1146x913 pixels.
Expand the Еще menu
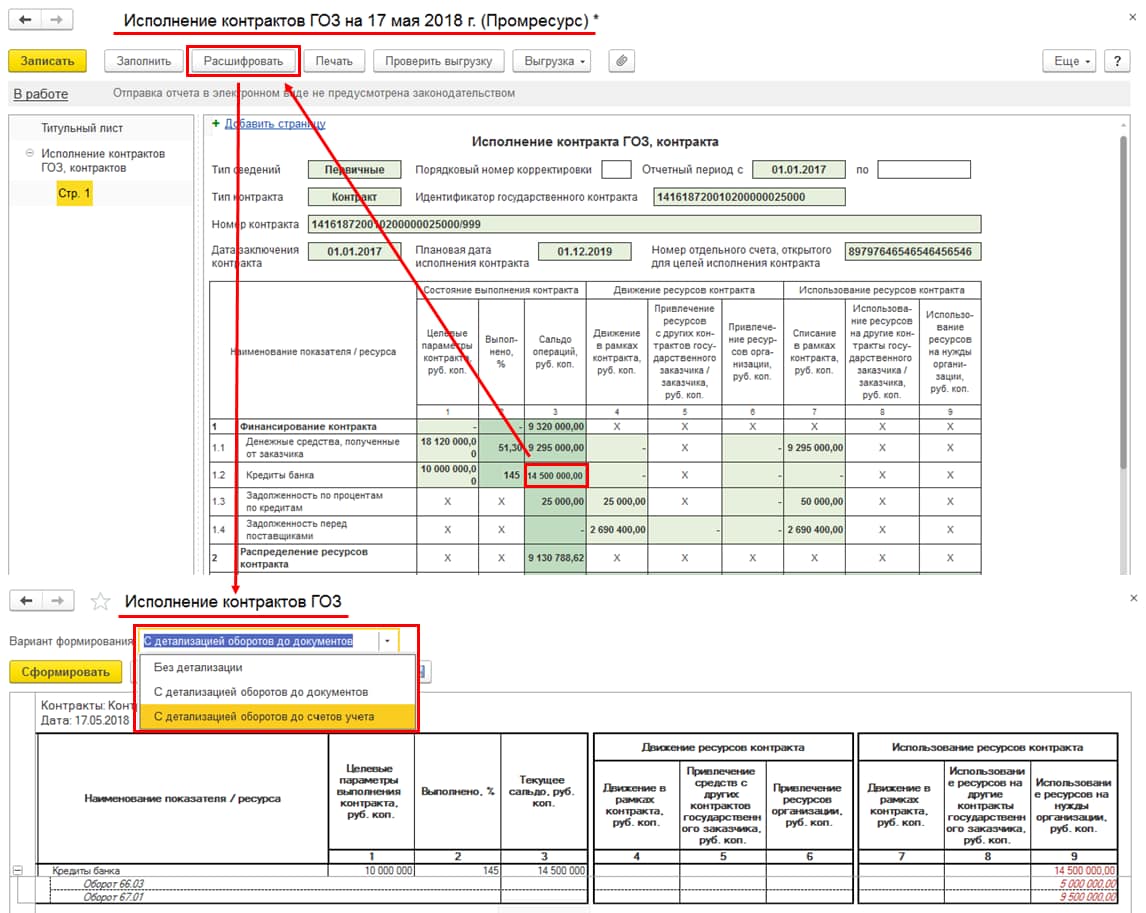click(1070, 61)
